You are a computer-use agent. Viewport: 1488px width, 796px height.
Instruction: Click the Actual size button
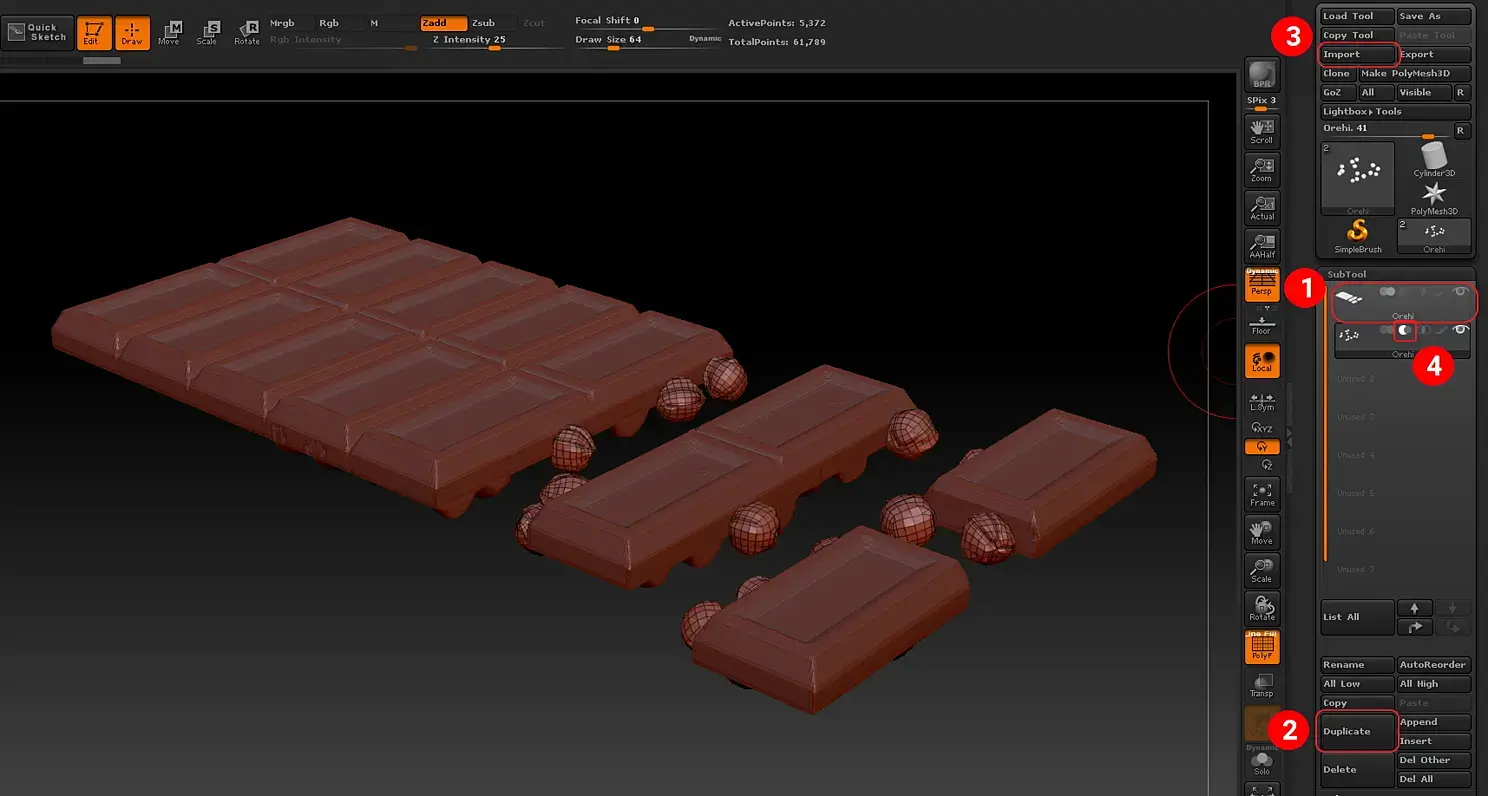1262,207
